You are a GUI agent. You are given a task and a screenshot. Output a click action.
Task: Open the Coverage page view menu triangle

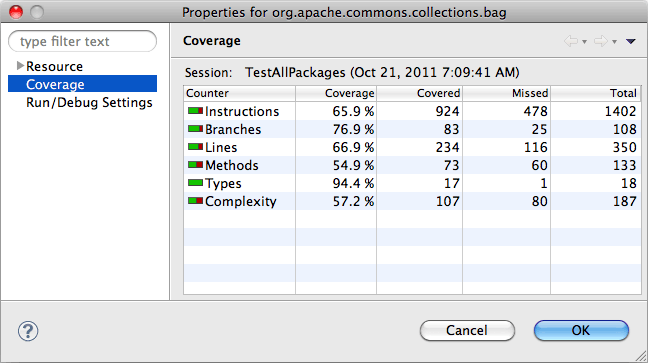pyautogui.click(x=631, y=41)
